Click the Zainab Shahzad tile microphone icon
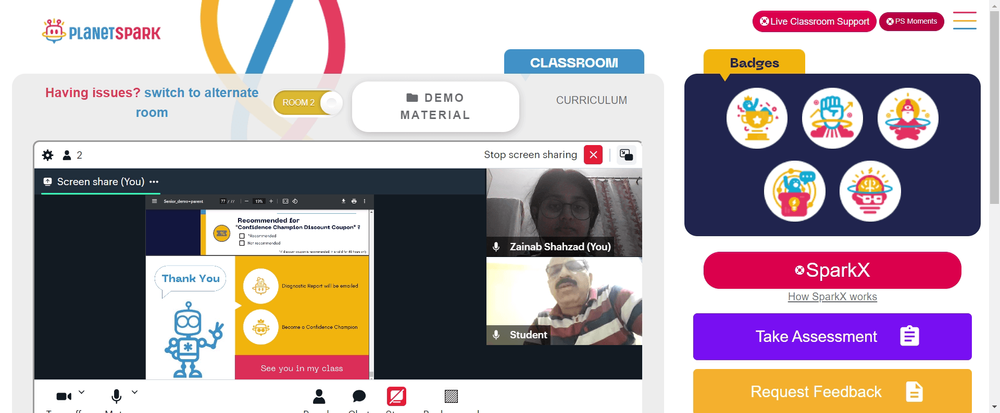The image size is (1000, 413). pos(496,247)
